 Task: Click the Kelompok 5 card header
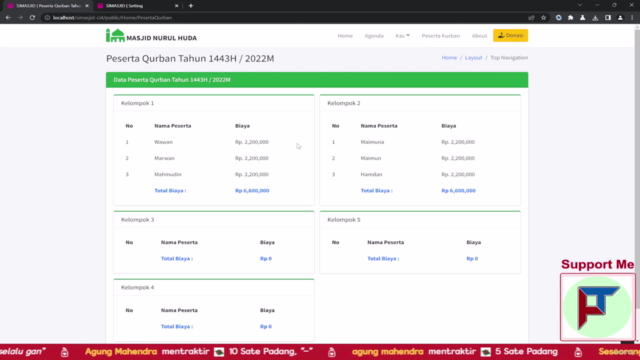[420, 220]
